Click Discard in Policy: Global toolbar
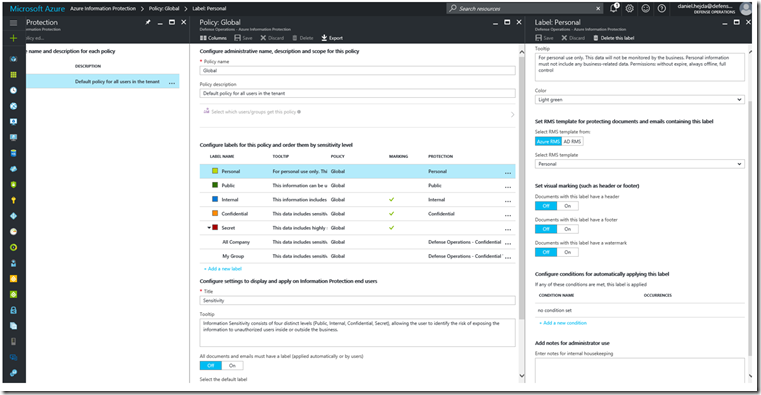 [x=272, y=38]
